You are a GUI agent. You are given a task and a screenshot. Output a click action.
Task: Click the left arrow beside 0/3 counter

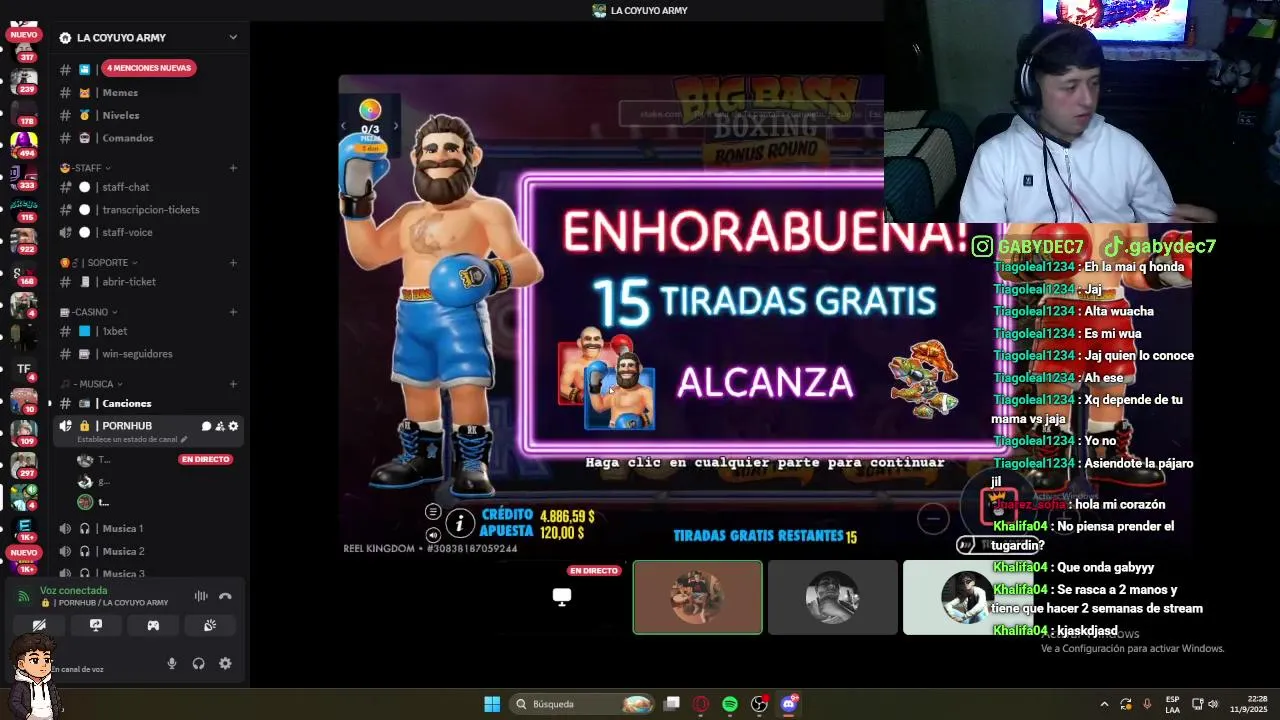344,126
